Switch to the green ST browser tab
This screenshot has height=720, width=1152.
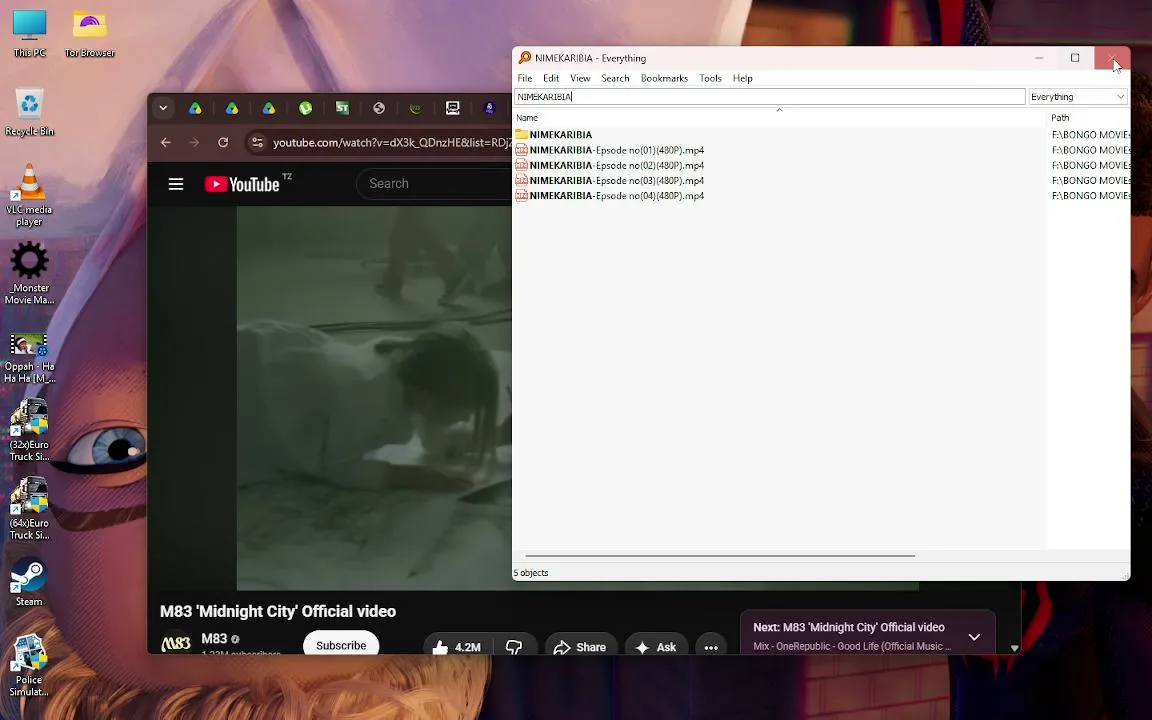coord(342,108)
